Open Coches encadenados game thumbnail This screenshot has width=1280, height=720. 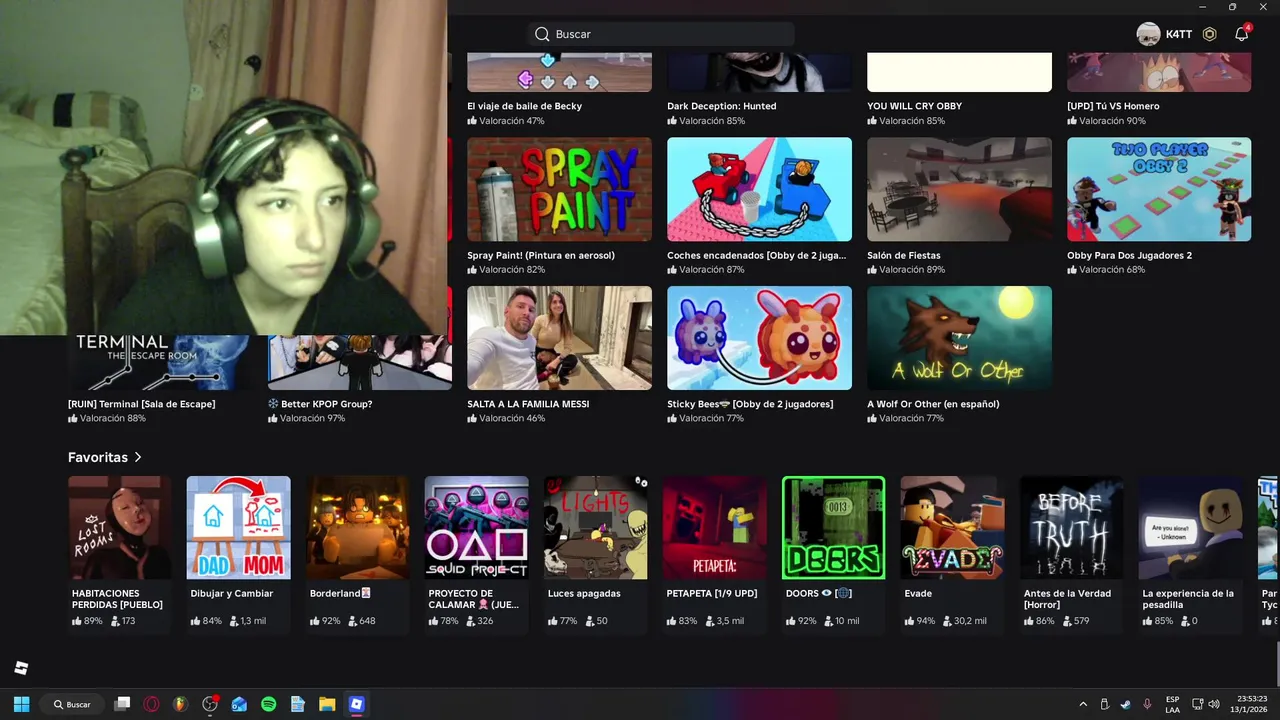pyautogui.click(x=759, y=189)
